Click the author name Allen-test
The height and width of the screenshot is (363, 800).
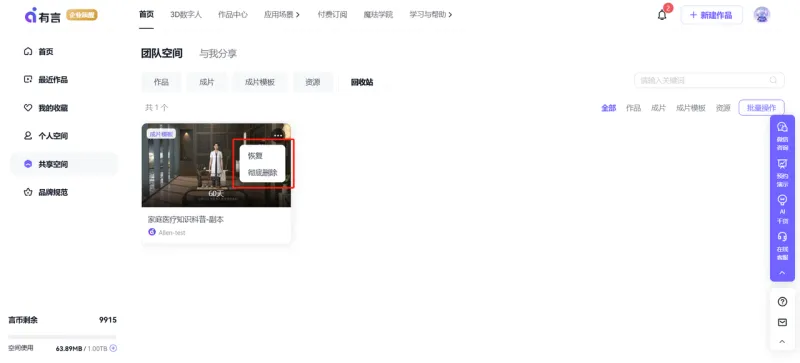172,232
